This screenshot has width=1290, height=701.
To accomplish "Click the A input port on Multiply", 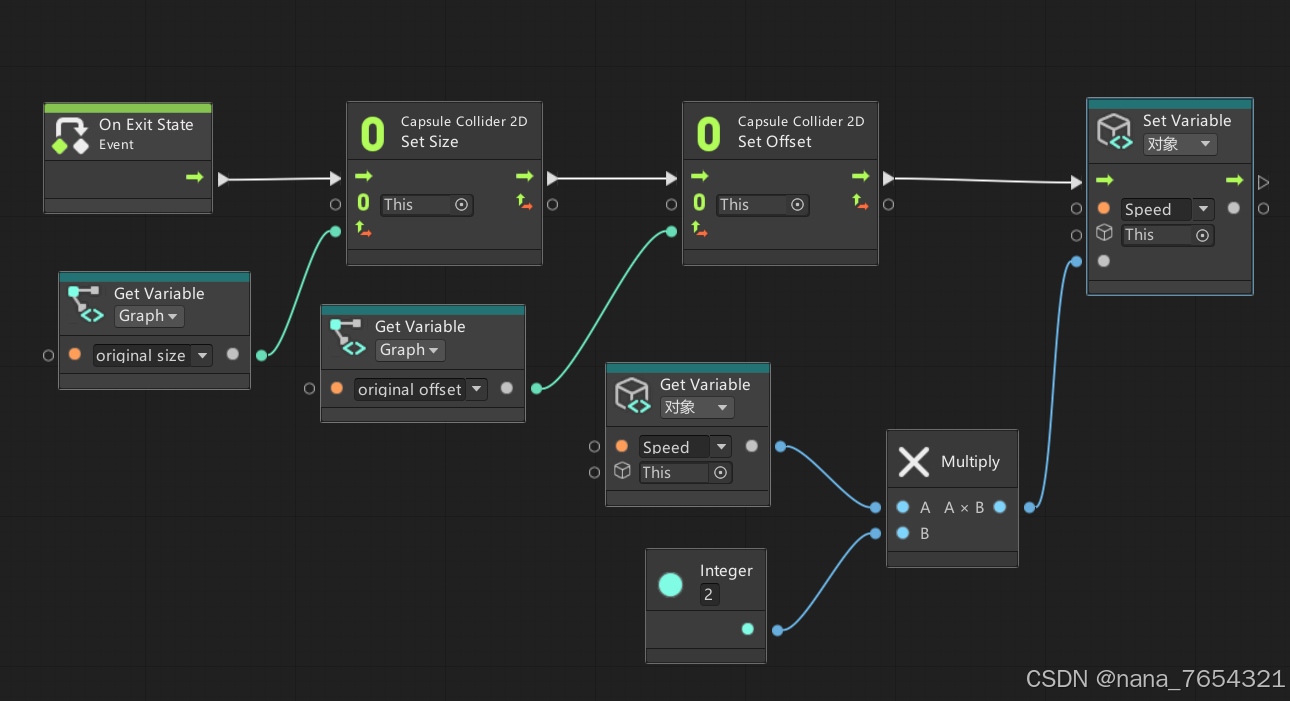I will point(903,507).
